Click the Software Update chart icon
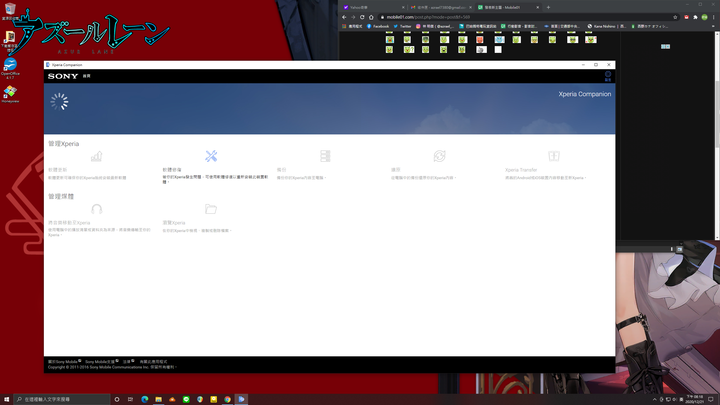This screenshot has height=405, width=720. (96, 156)
